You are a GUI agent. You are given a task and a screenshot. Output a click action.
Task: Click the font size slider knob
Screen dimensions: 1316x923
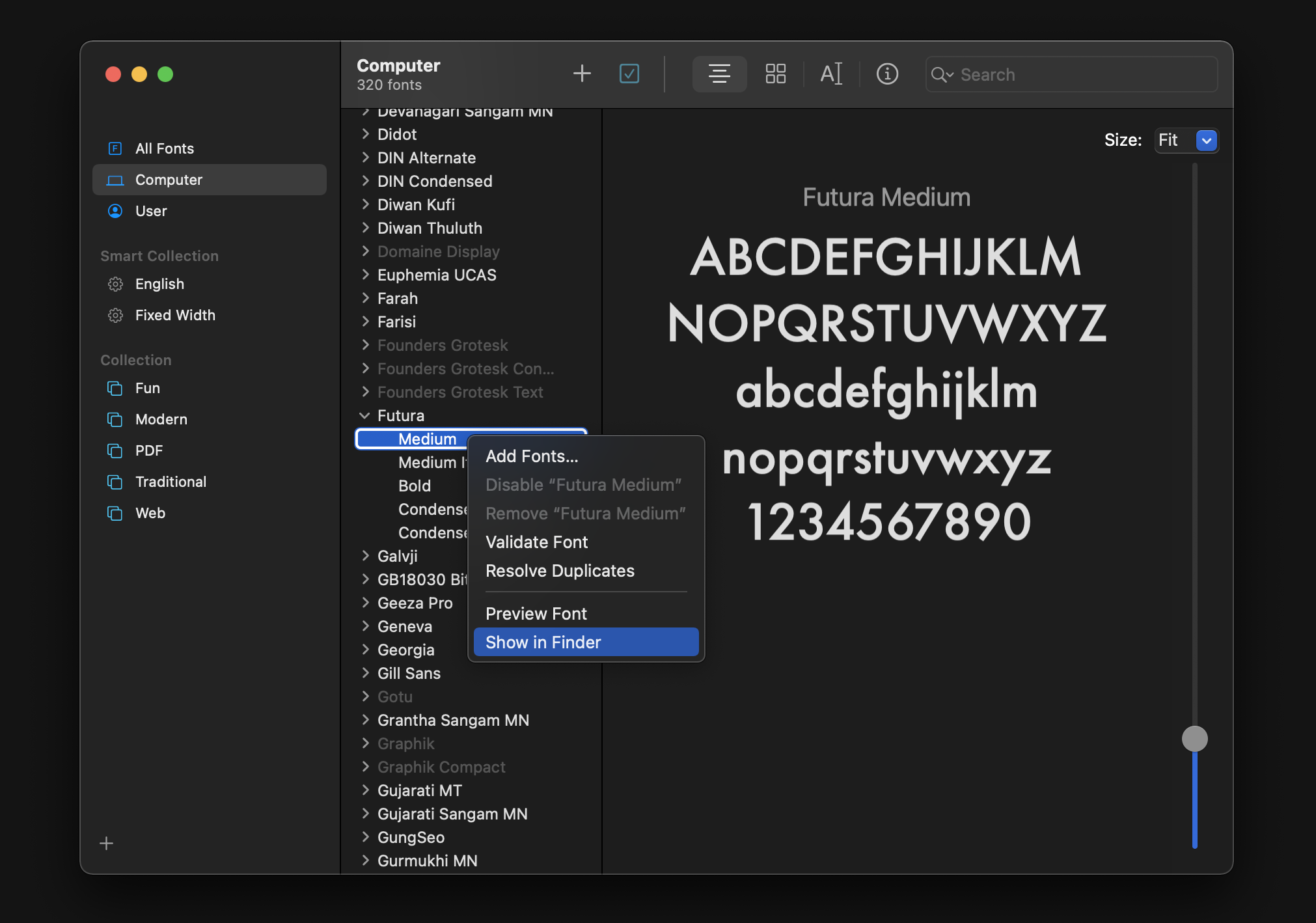pos(1194,739)
